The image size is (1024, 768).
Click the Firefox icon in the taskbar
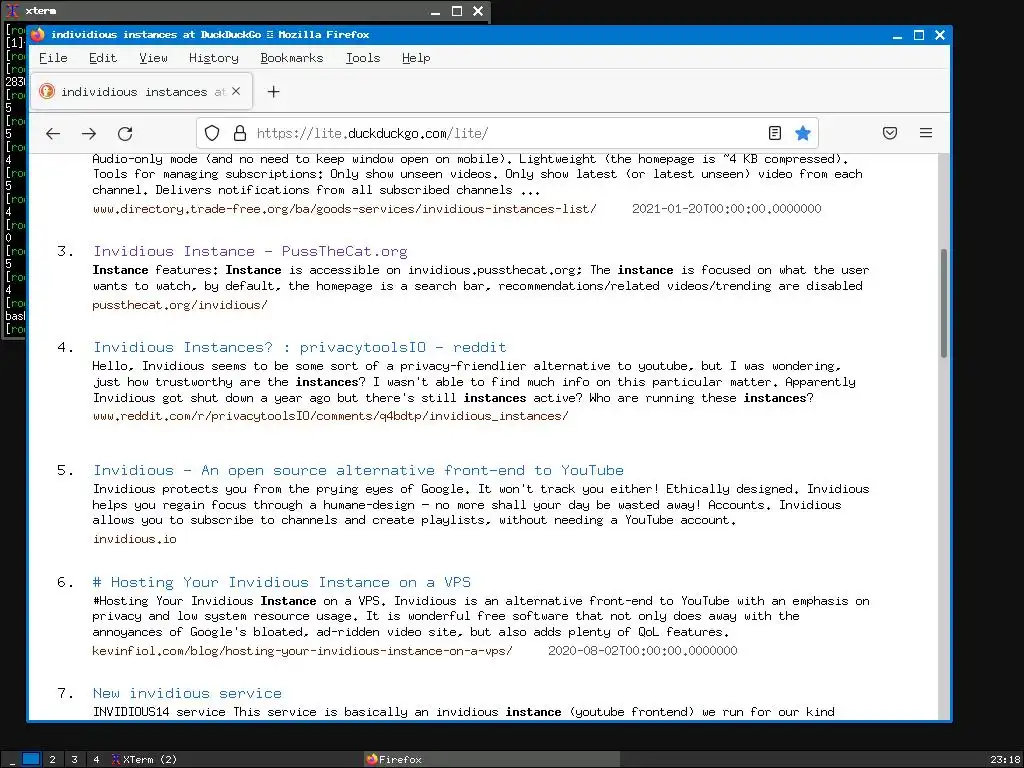point(372,759)
